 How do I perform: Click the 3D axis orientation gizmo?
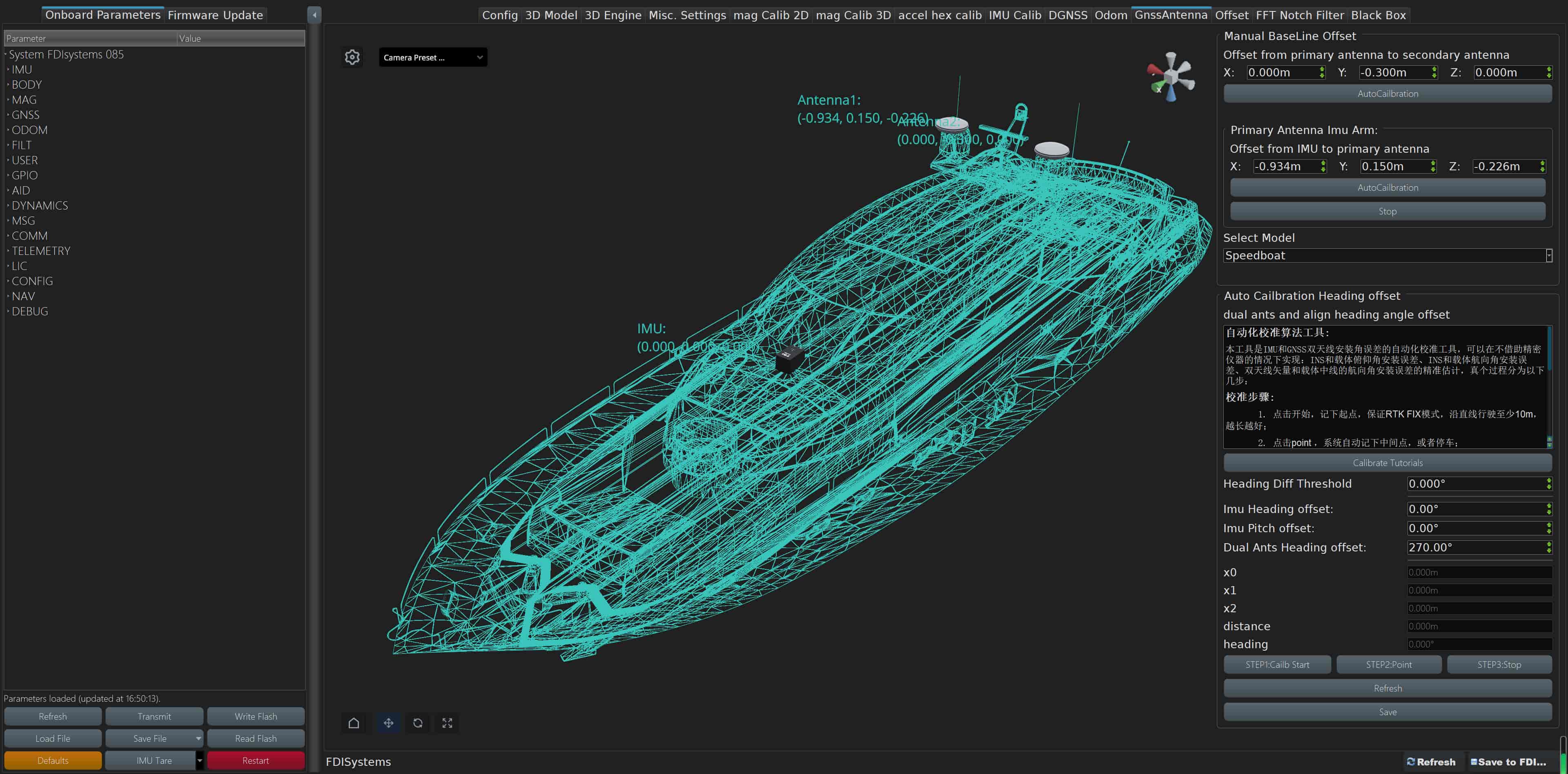(x=1171, y=77)
